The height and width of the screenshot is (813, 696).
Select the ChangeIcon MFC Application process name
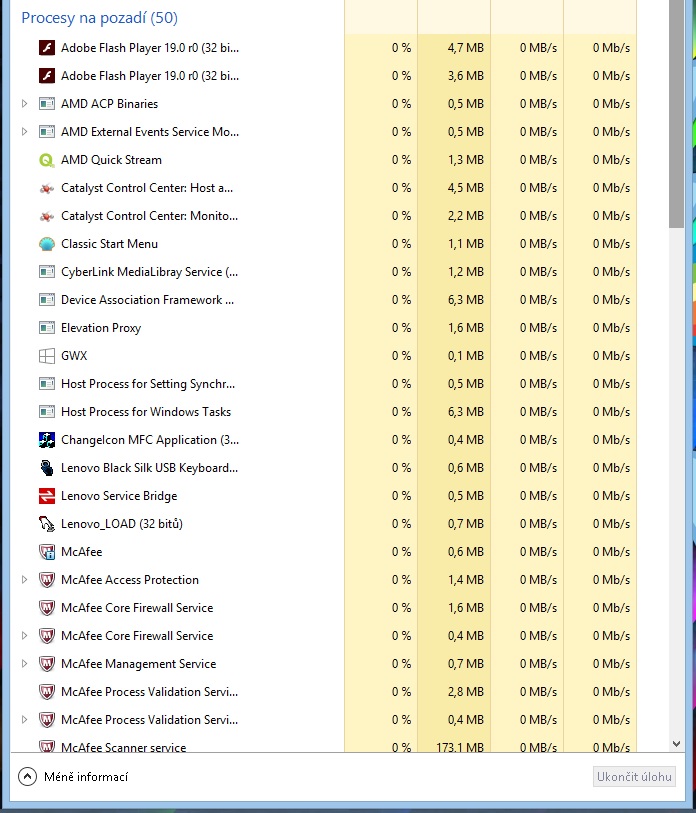(x=150, y=440)
